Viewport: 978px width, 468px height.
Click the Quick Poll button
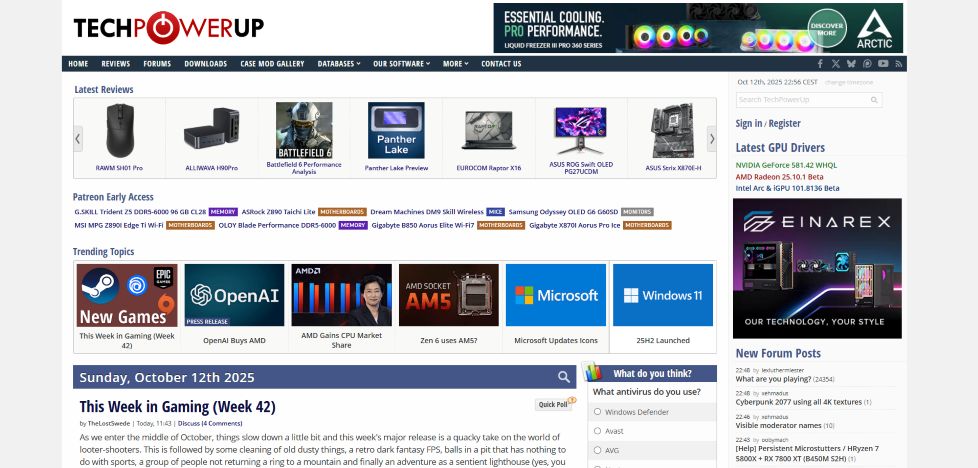(x=554, y=404)
